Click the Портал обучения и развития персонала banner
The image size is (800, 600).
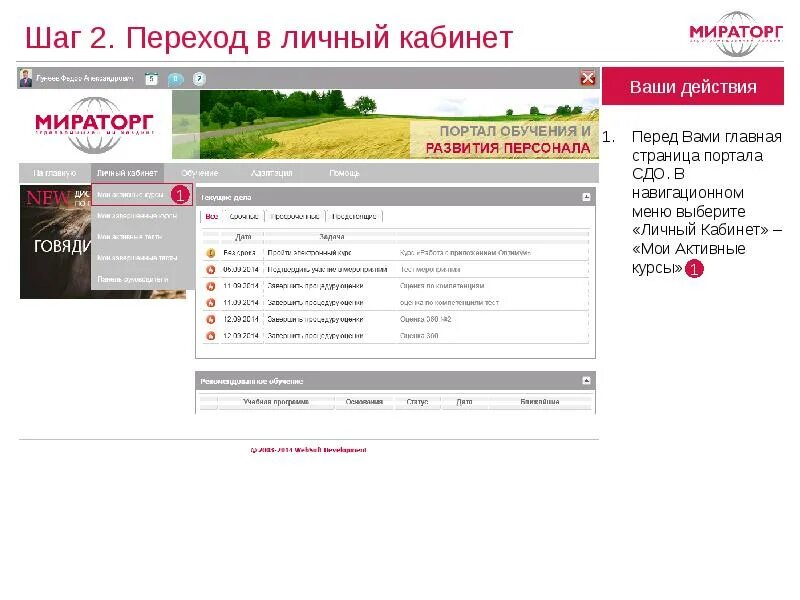[385, 124]
